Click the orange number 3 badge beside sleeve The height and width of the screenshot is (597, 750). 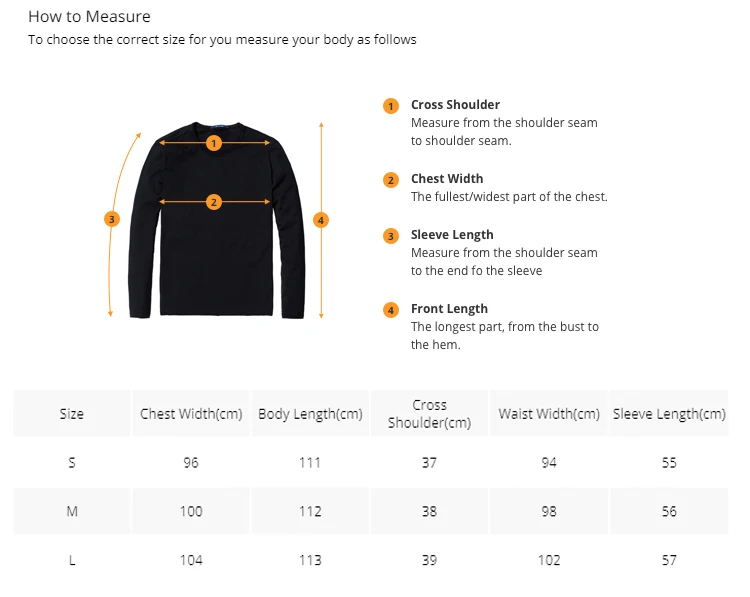point(112,219)
